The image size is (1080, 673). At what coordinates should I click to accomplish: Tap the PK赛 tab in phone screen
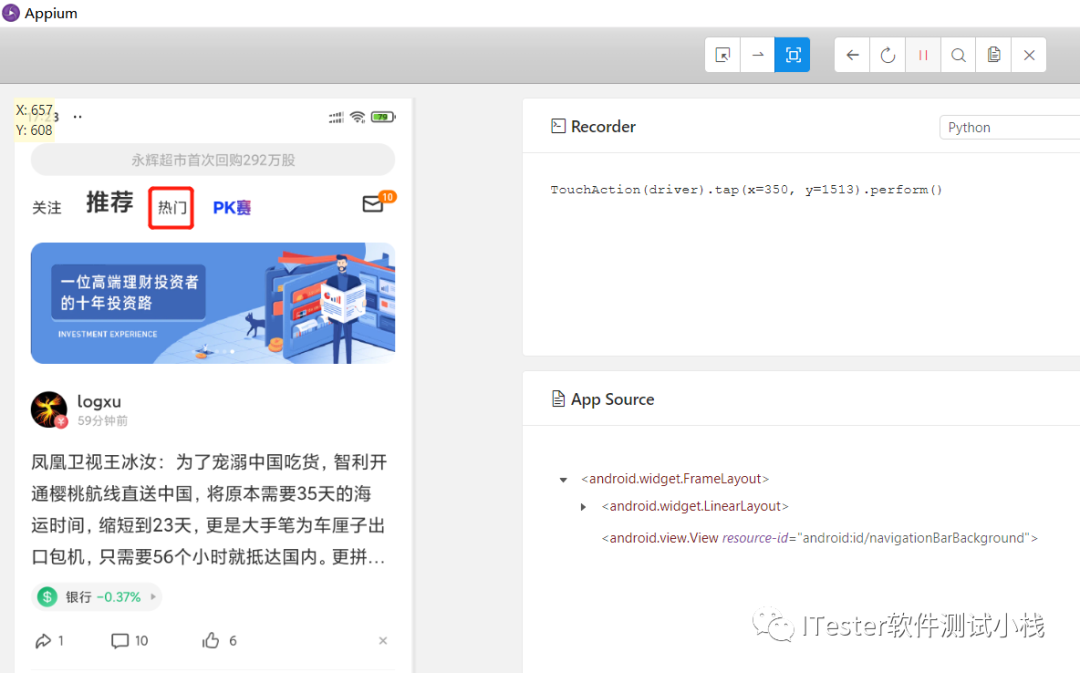point(232,207)
